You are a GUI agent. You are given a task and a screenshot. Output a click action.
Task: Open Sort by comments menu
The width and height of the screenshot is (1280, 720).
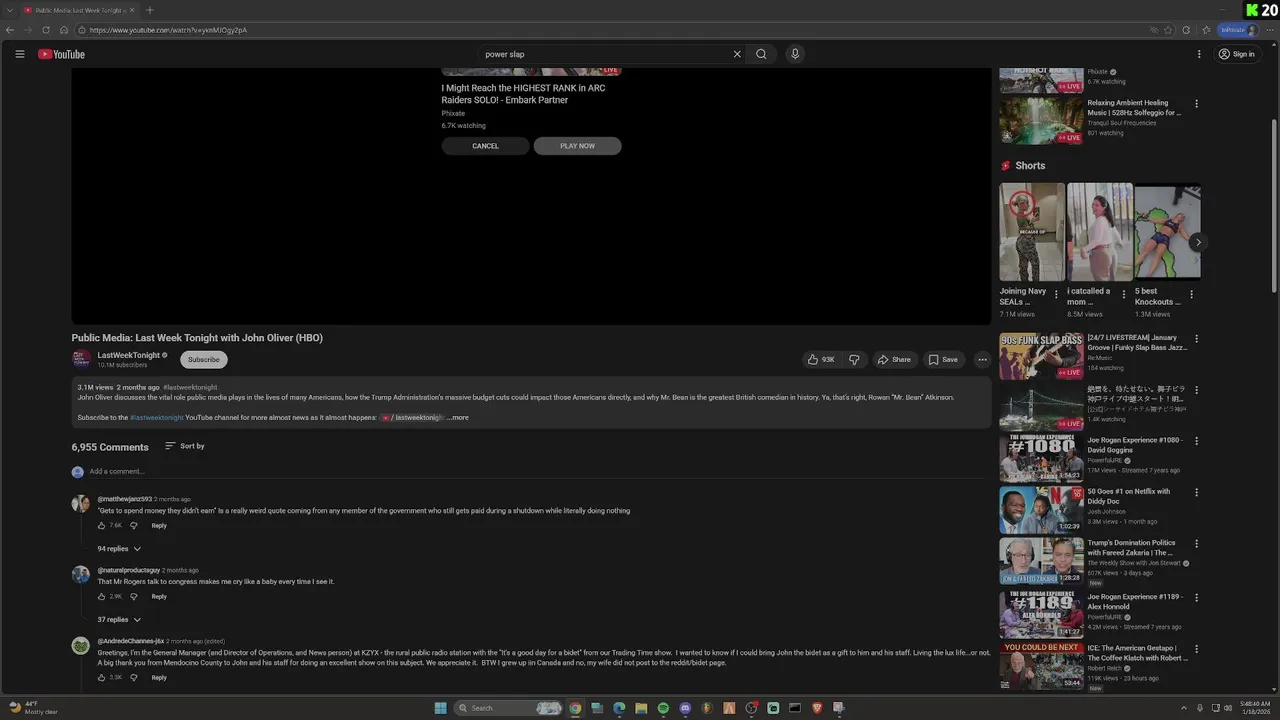tap(185, 446)
